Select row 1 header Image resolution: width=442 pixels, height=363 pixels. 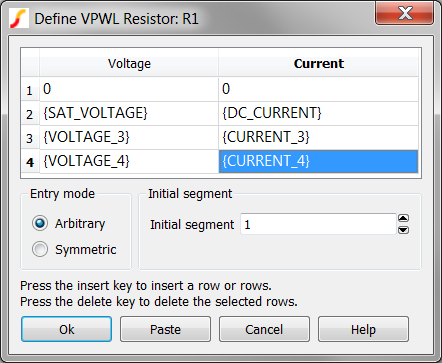(x=30, y=89)
